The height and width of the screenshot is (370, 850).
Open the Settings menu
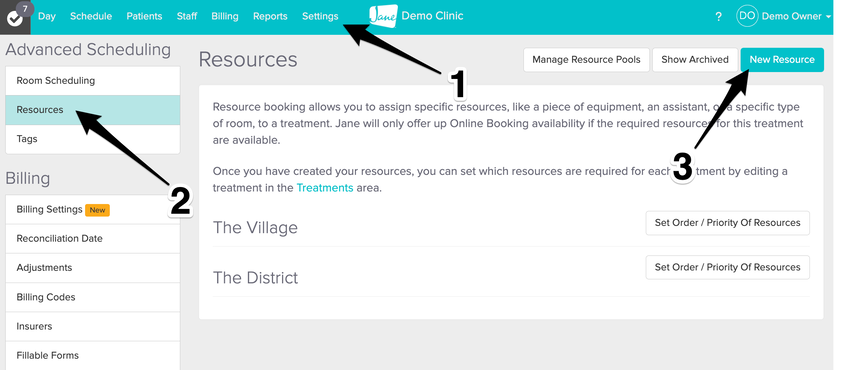320,16
